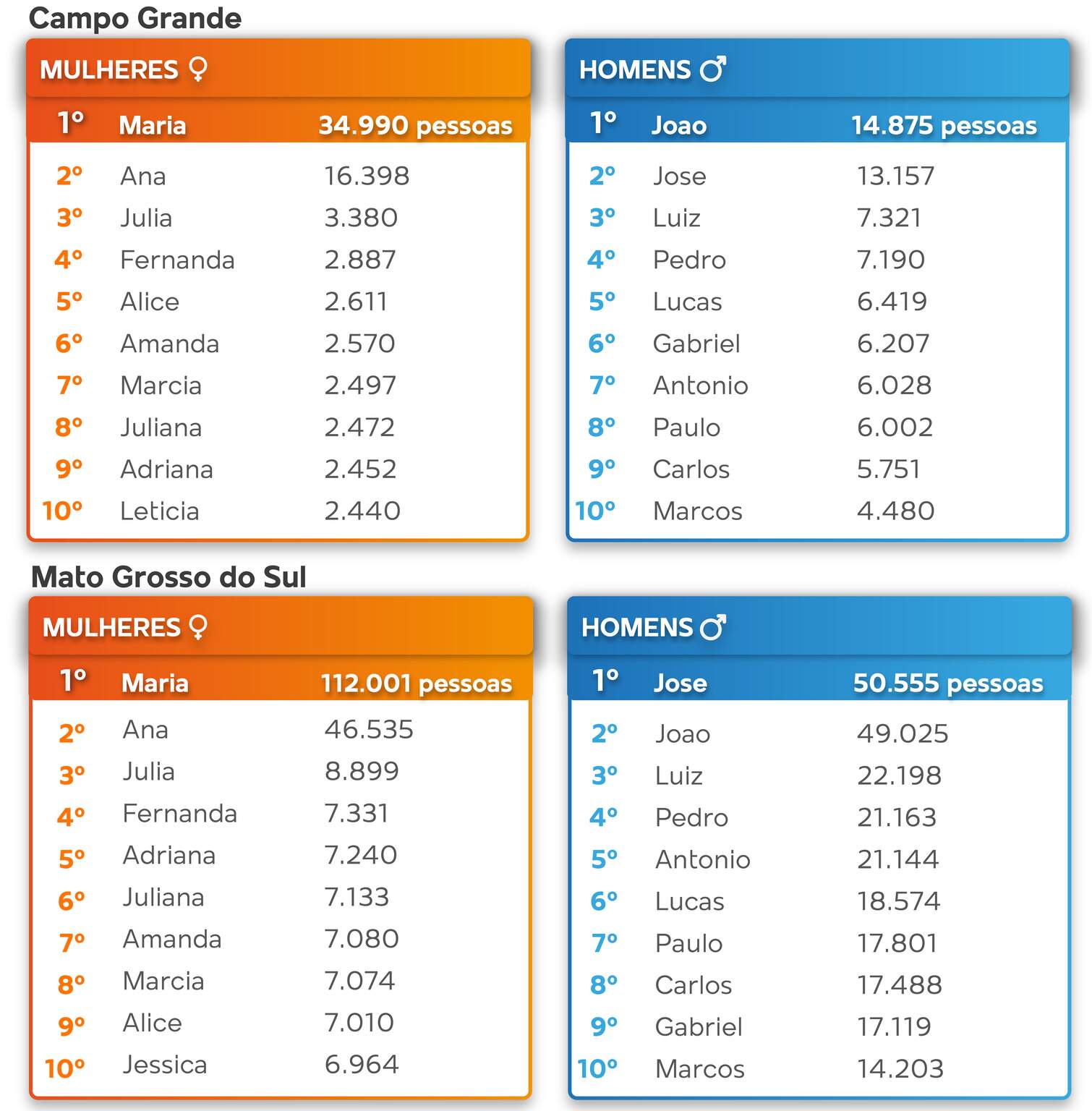The width and height of the screenshot is (1092, 1111).
Task: Click the female symbol in Campo Grande's MULHERES header
Action: (x=197, y=69)
